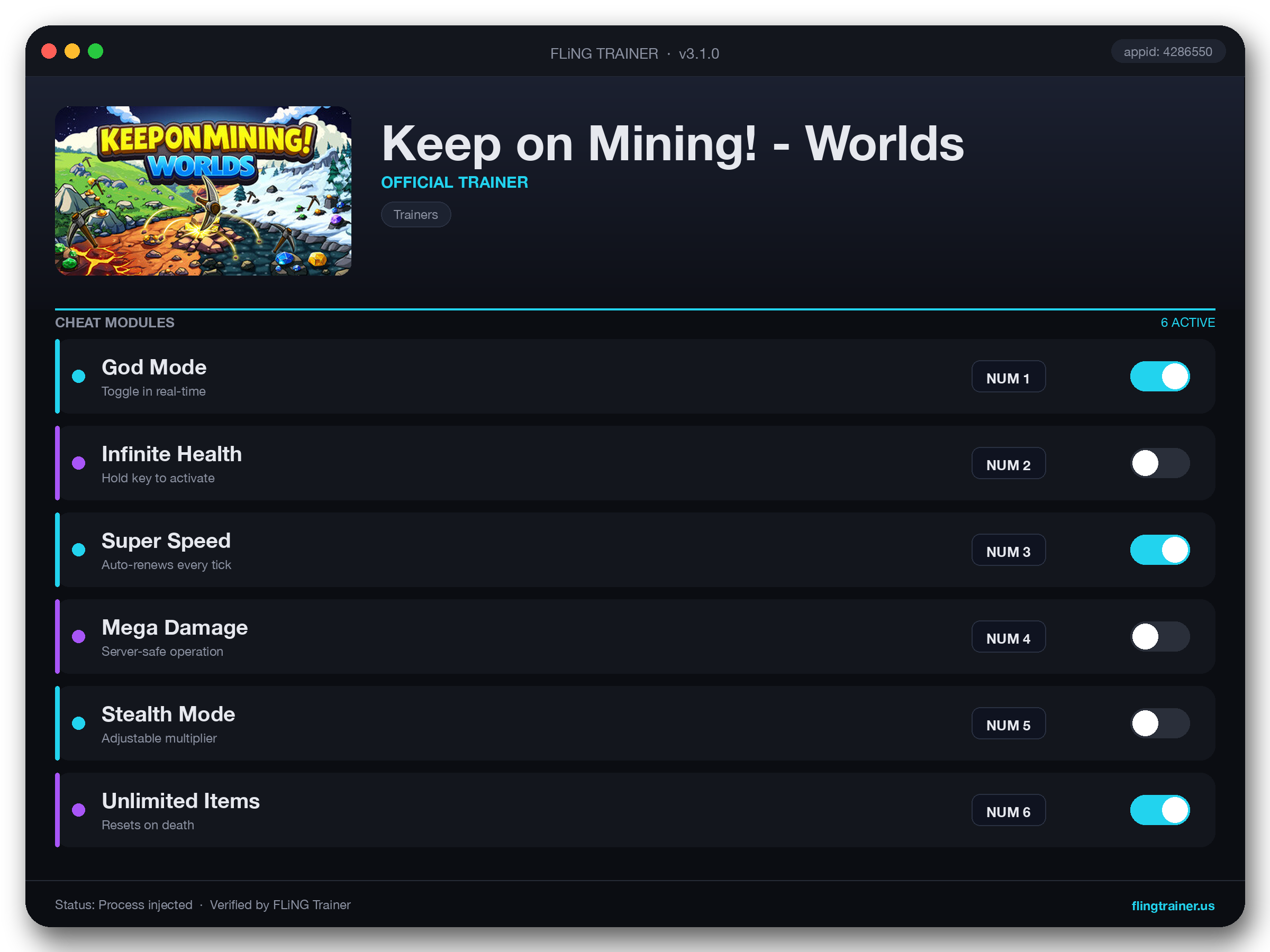This screenshot has width=1270, height=952.
Task: Select the NUM 3 hotkey button
Action: [x=1008, y=550]
